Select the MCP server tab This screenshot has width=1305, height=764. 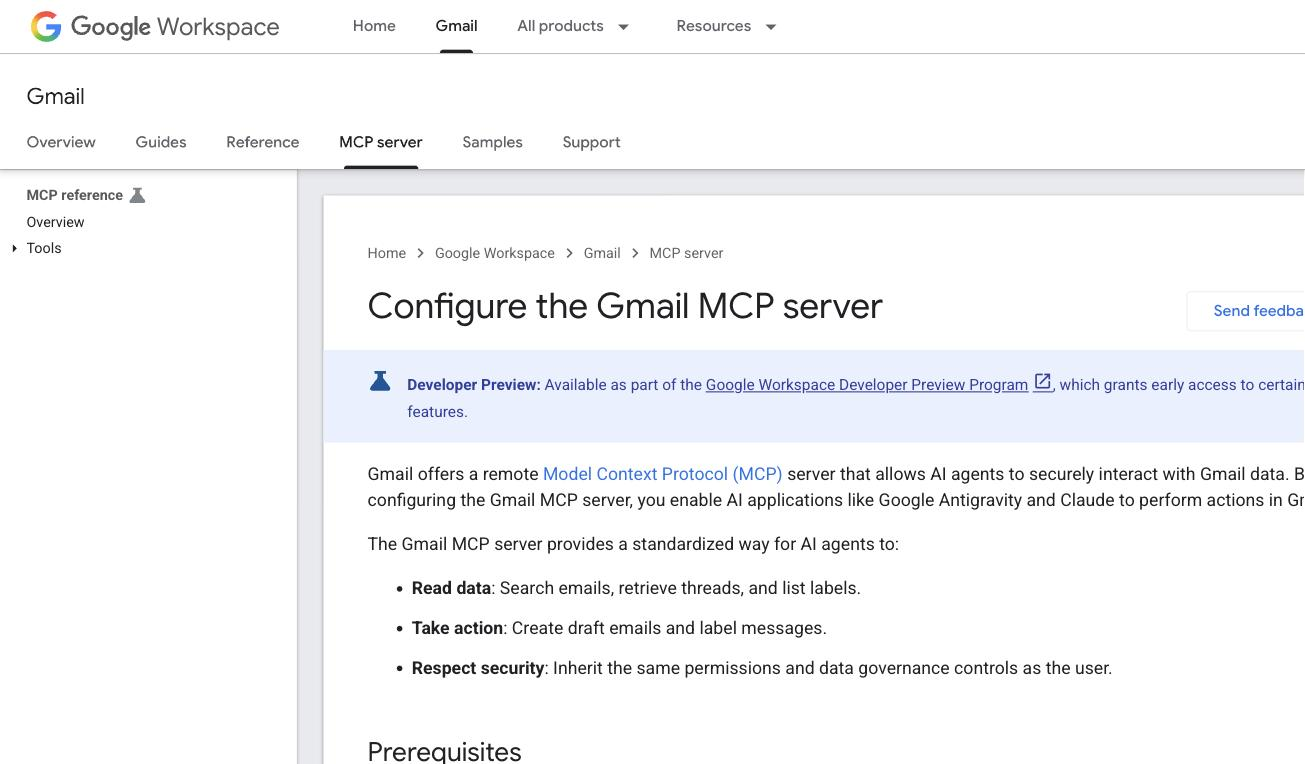point(381,142)
